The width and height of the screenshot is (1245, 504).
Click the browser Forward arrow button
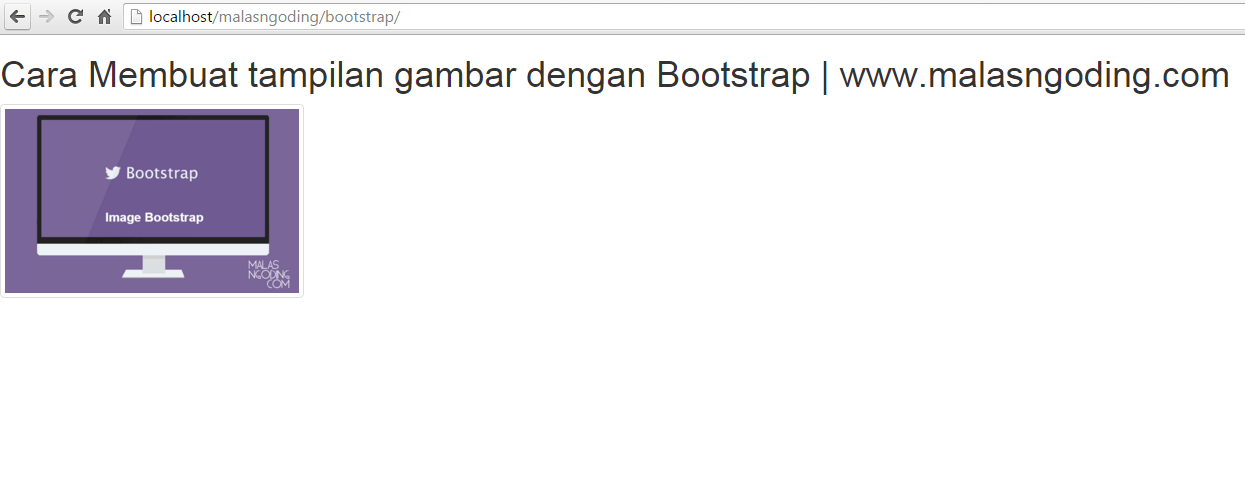pyautogui.click(x=46, y=16)
